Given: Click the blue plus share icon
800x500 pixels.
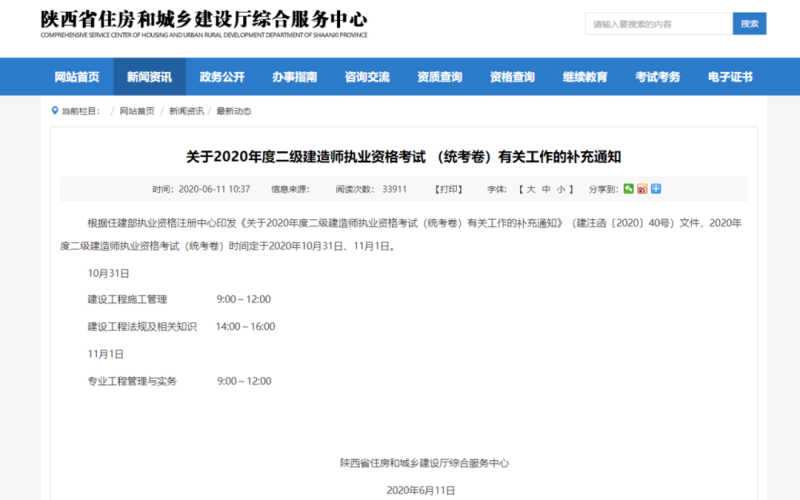Looking at the screenshot, I should pos(656,188).
